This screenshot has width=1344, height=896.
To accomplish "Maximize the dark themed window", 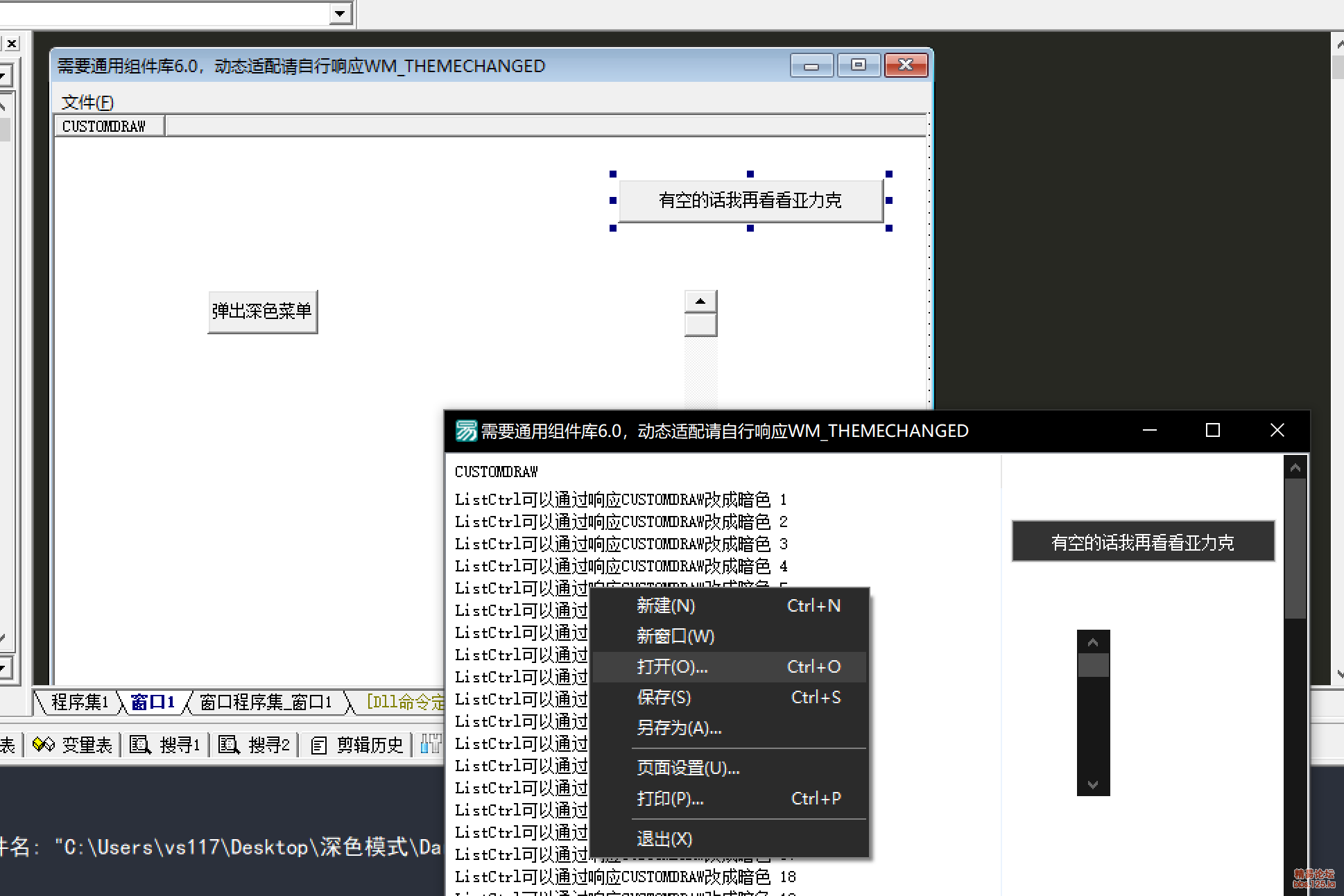I will 1213,431.
